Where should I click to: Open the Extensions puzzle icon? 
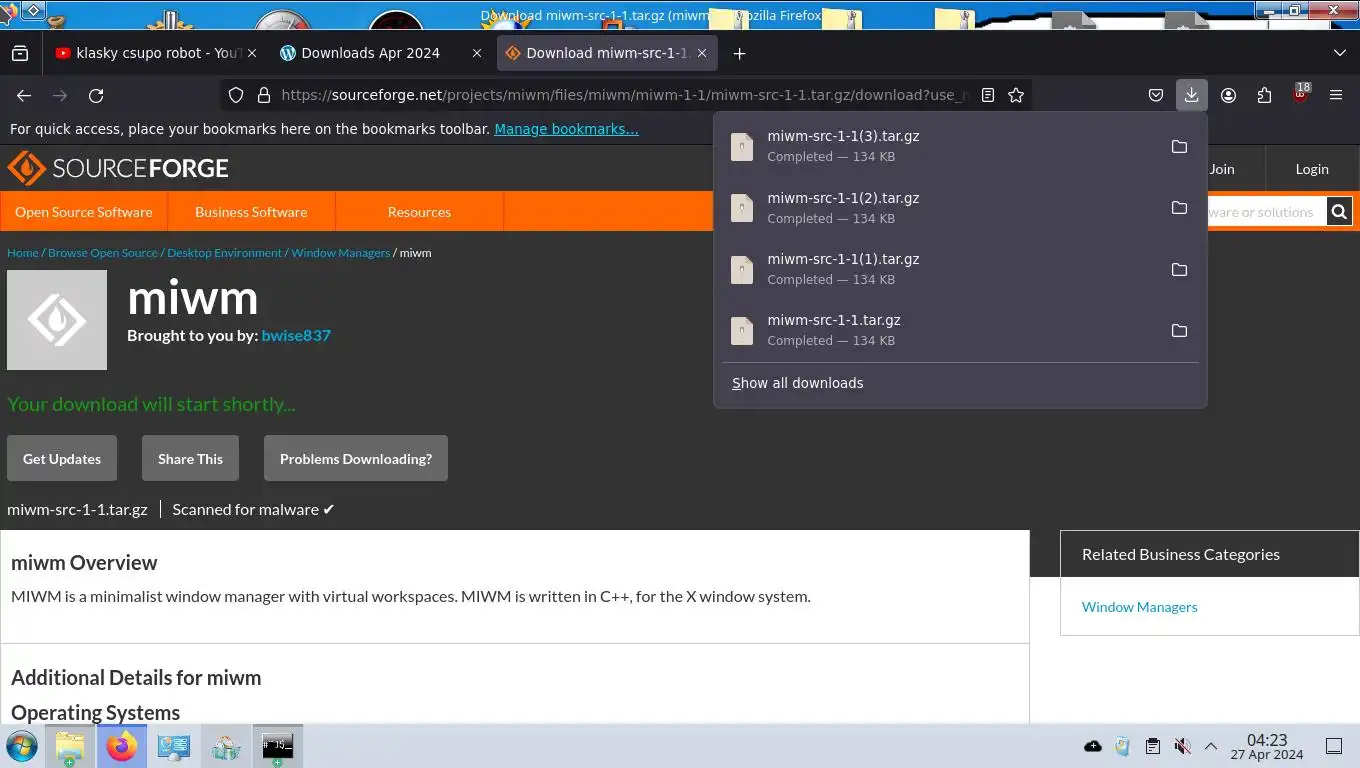[x=1264, y=95]
